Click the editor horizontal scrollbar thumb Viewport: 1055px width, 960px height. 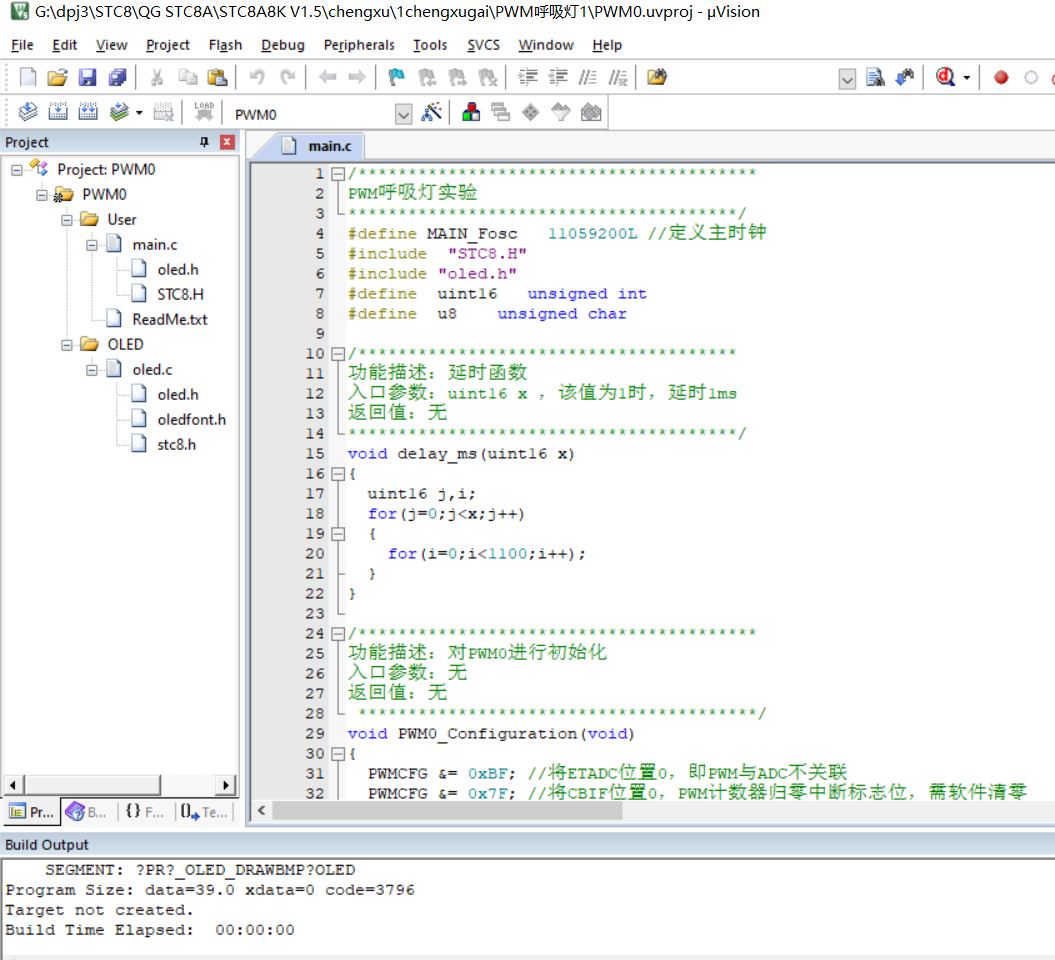coord(447,811)
